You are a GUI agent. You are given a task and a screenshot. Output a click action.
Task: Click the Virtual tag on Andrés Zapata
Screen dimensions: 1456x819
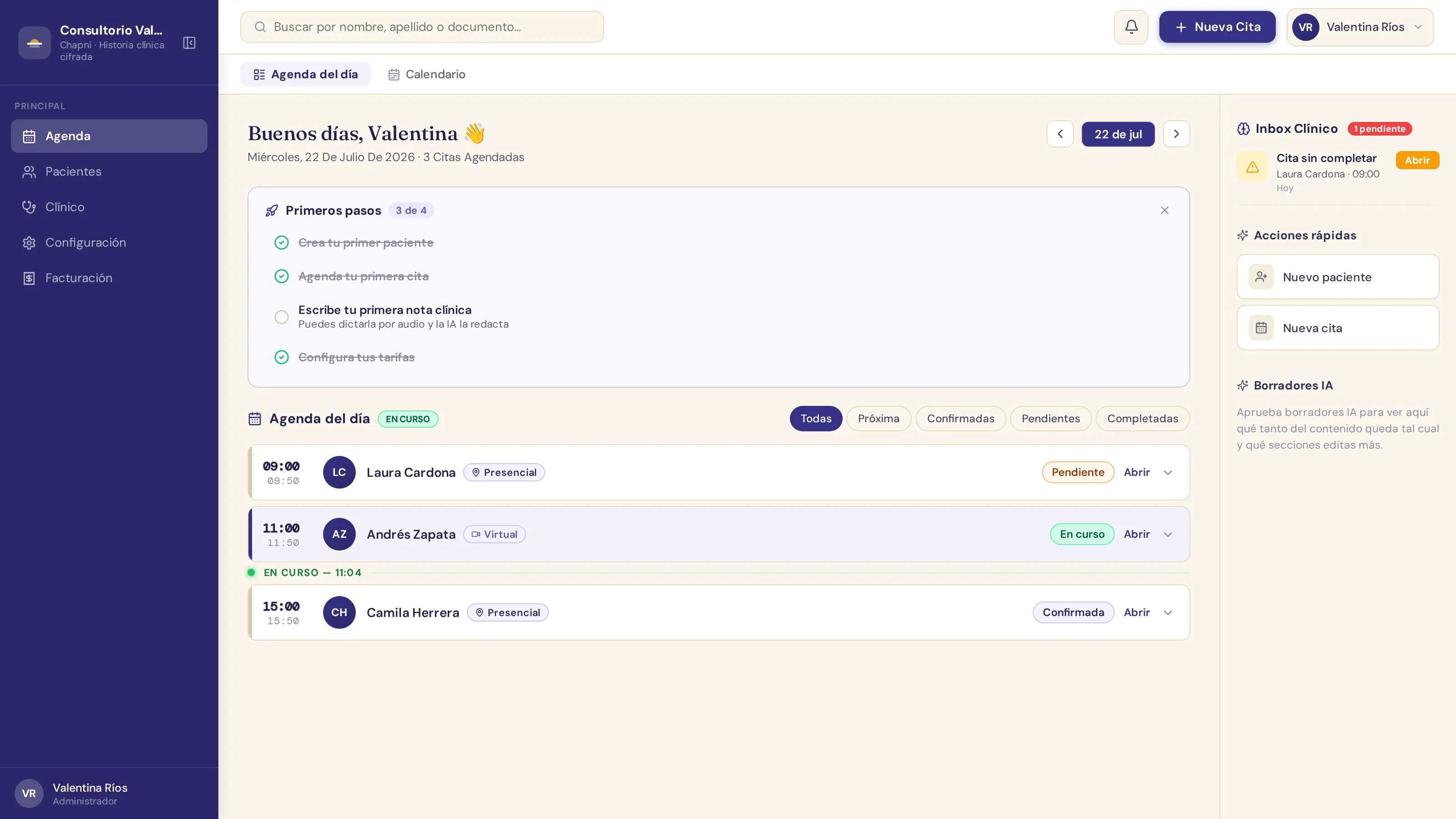coord(494,535)
